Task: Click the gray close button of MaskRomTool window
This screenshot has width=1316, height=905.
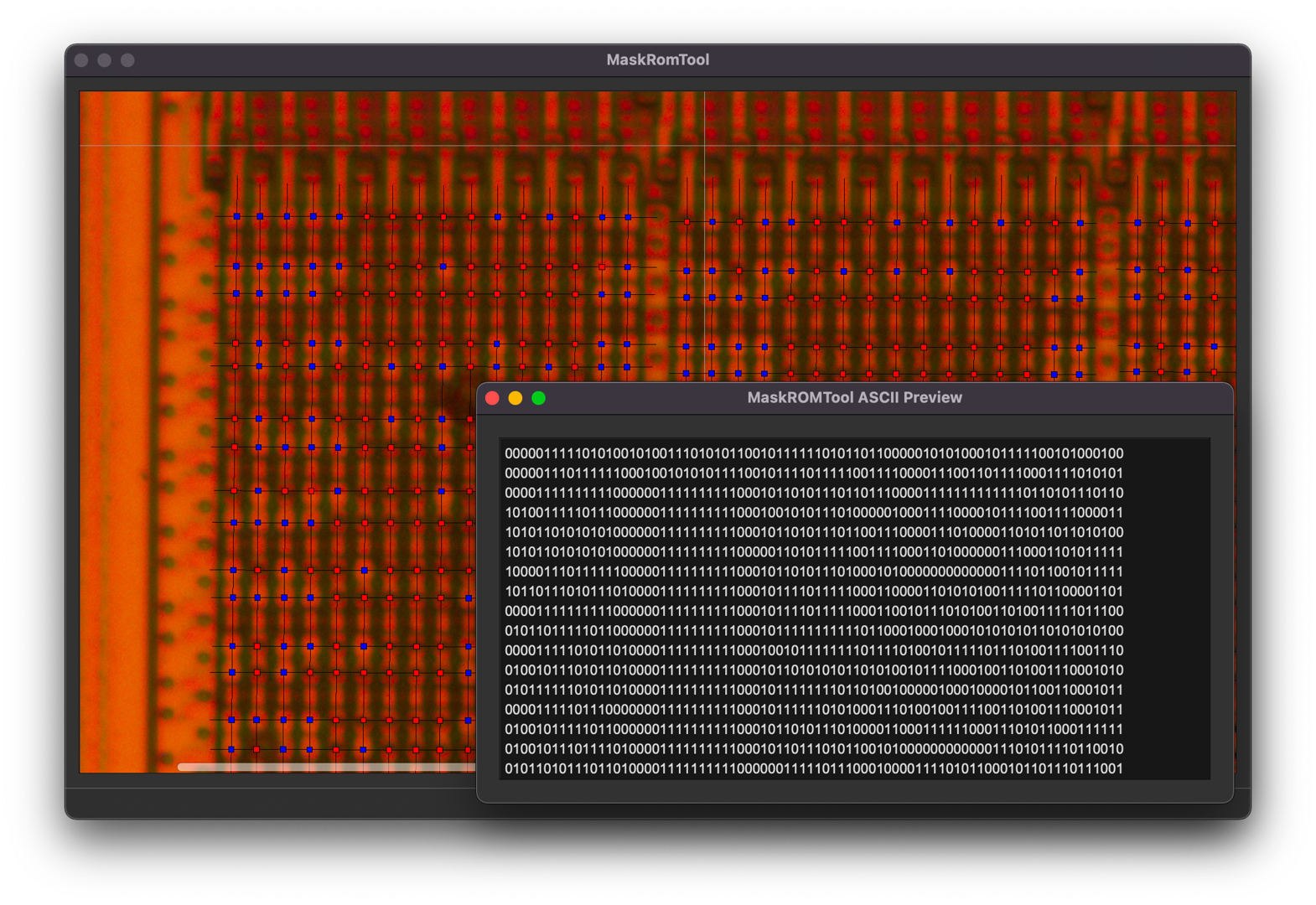Action: (81, 60)
